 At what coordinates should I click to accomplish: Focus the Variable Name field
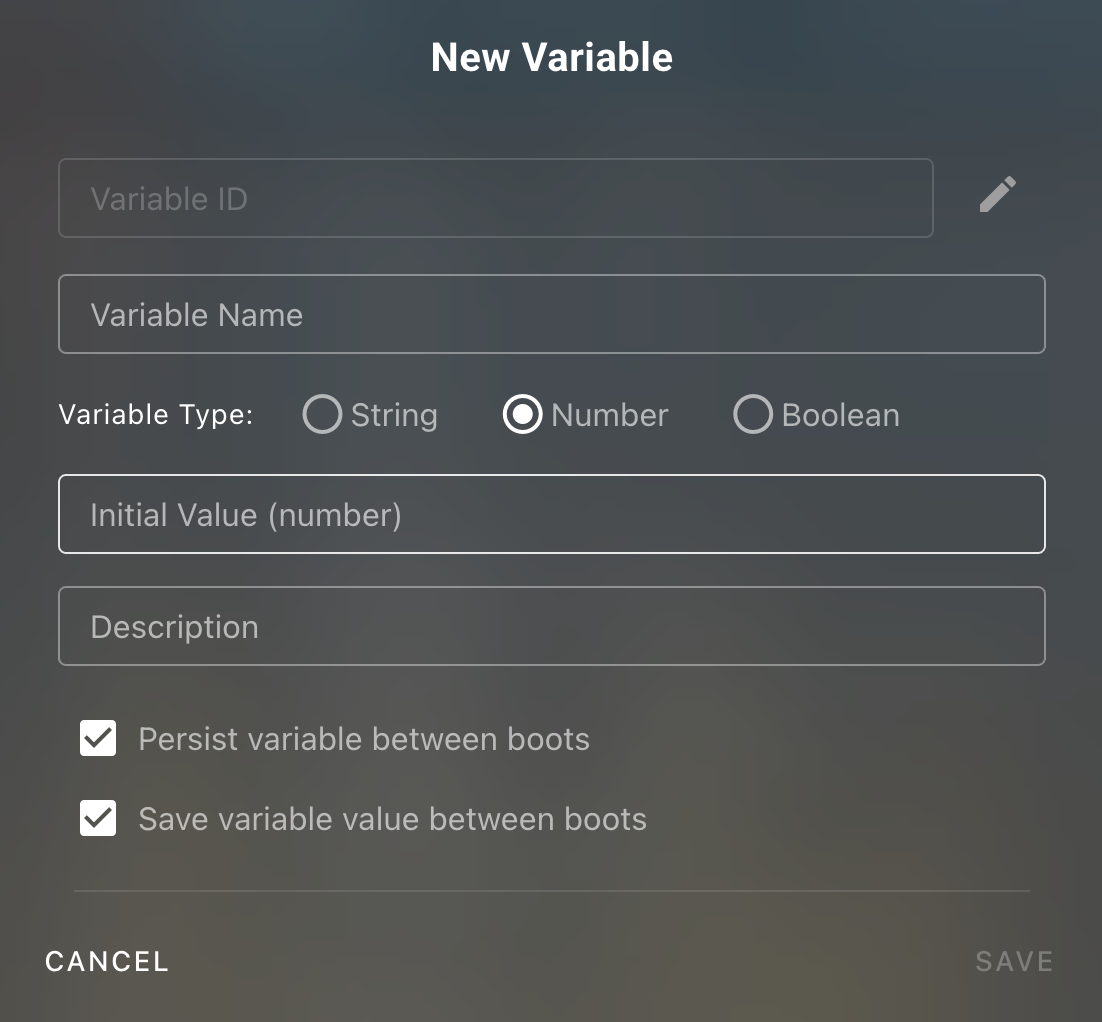click(551, 314)
